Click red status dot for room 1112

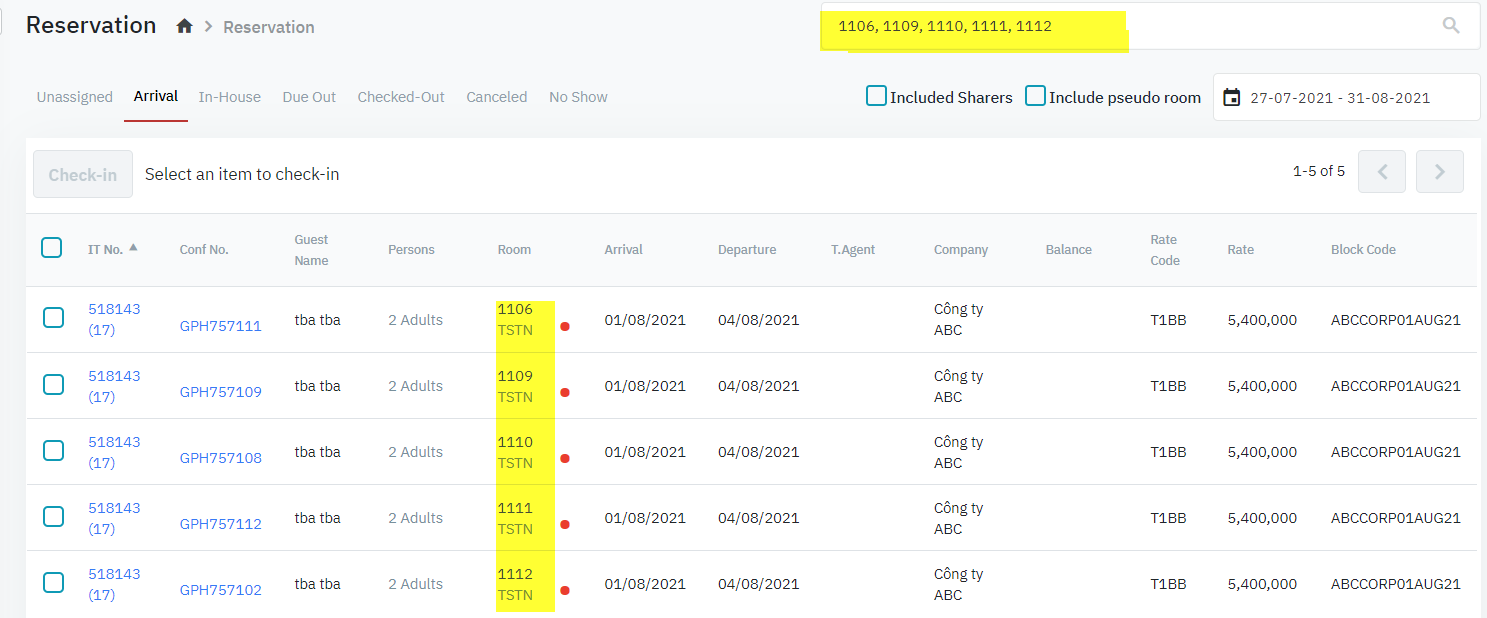[x=565, y=590]
